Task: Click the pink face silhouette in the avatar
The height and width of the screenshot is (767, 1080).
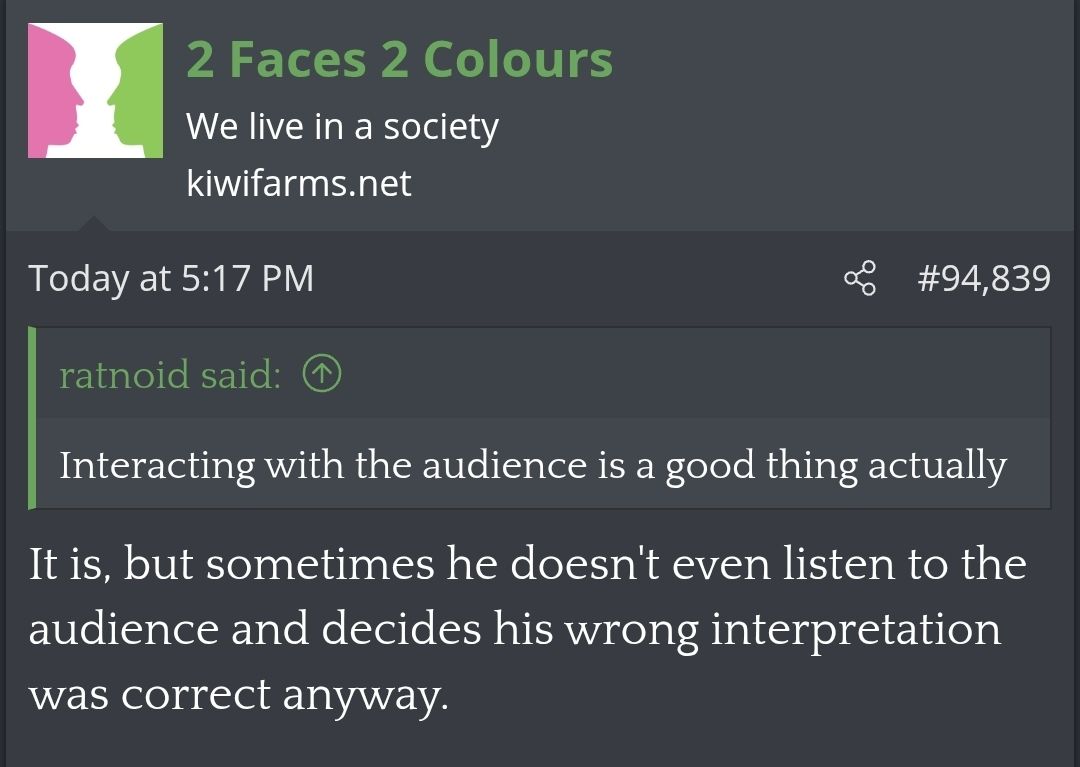Action: (50, 90)
